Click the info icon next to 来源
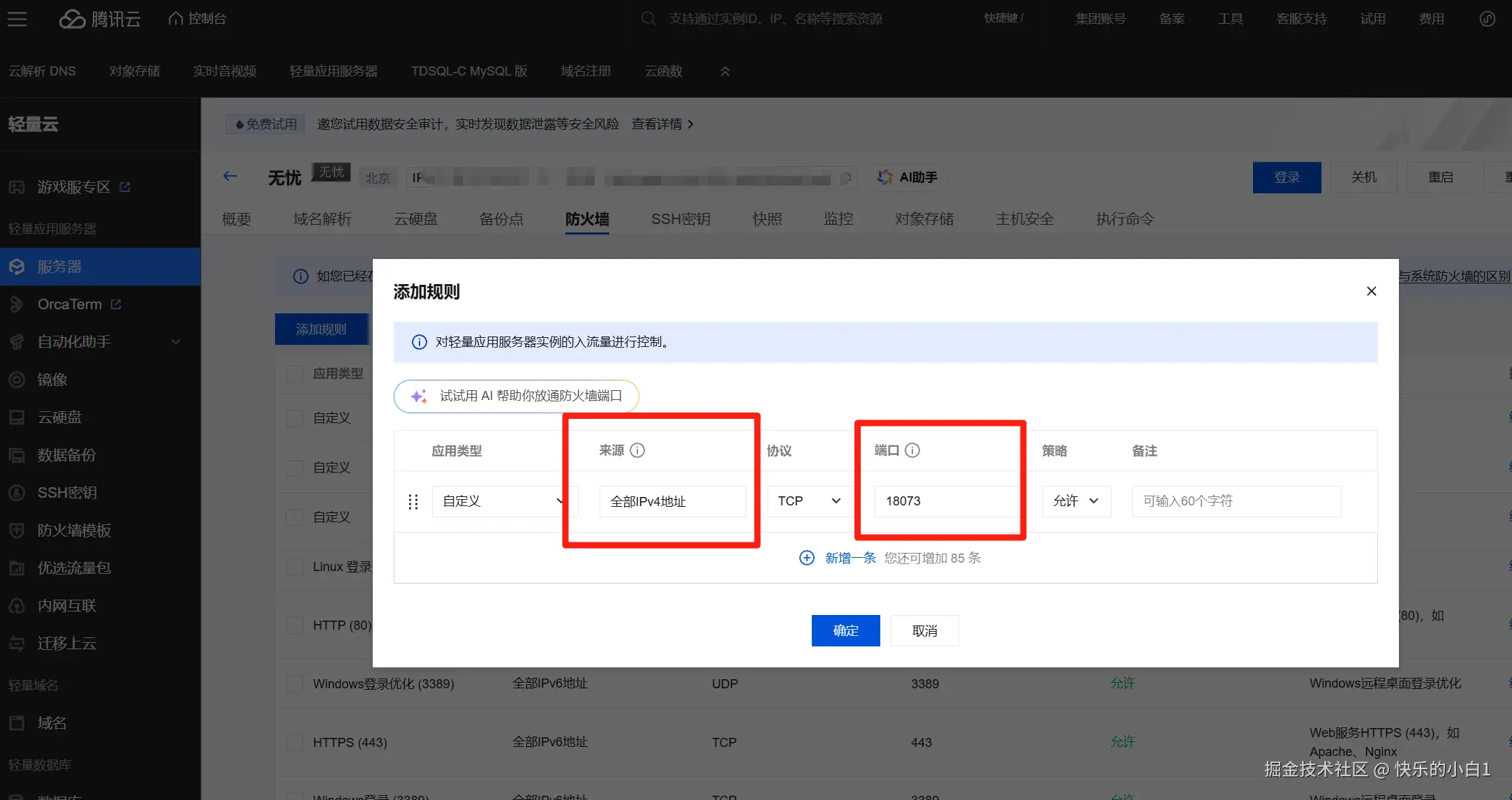This screenshot has height=800, width=1512. (x=637, y=450)
